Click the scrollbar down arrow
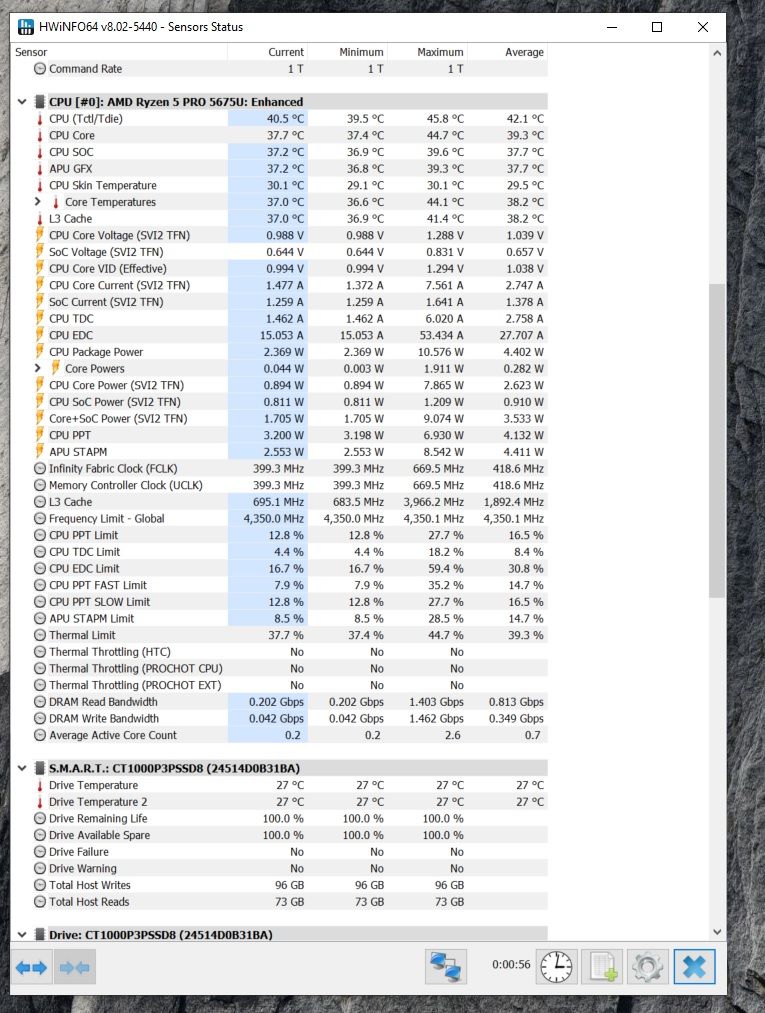The image size is (765, 1013). [x=717, y=932]
